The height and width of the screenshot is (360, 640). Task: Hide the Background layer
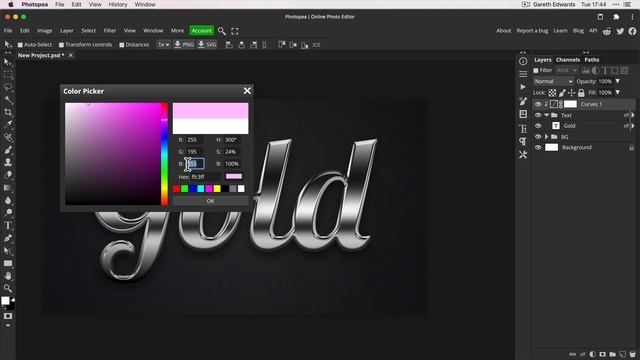(x=538, y=147)
